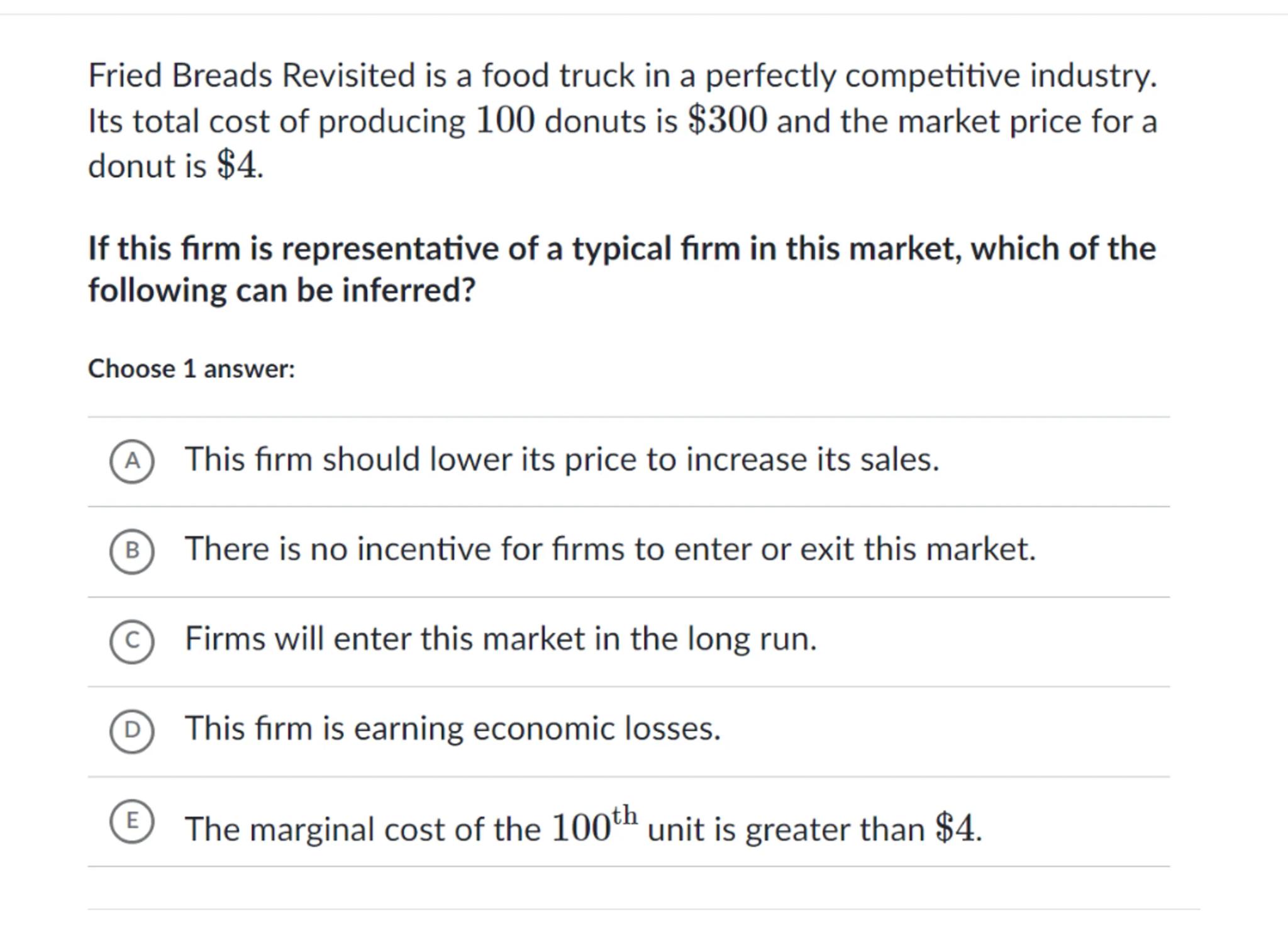1288x945 pixels.
Task: Click the "100" before donuts in paragraph
Action: tap(505, 120)
